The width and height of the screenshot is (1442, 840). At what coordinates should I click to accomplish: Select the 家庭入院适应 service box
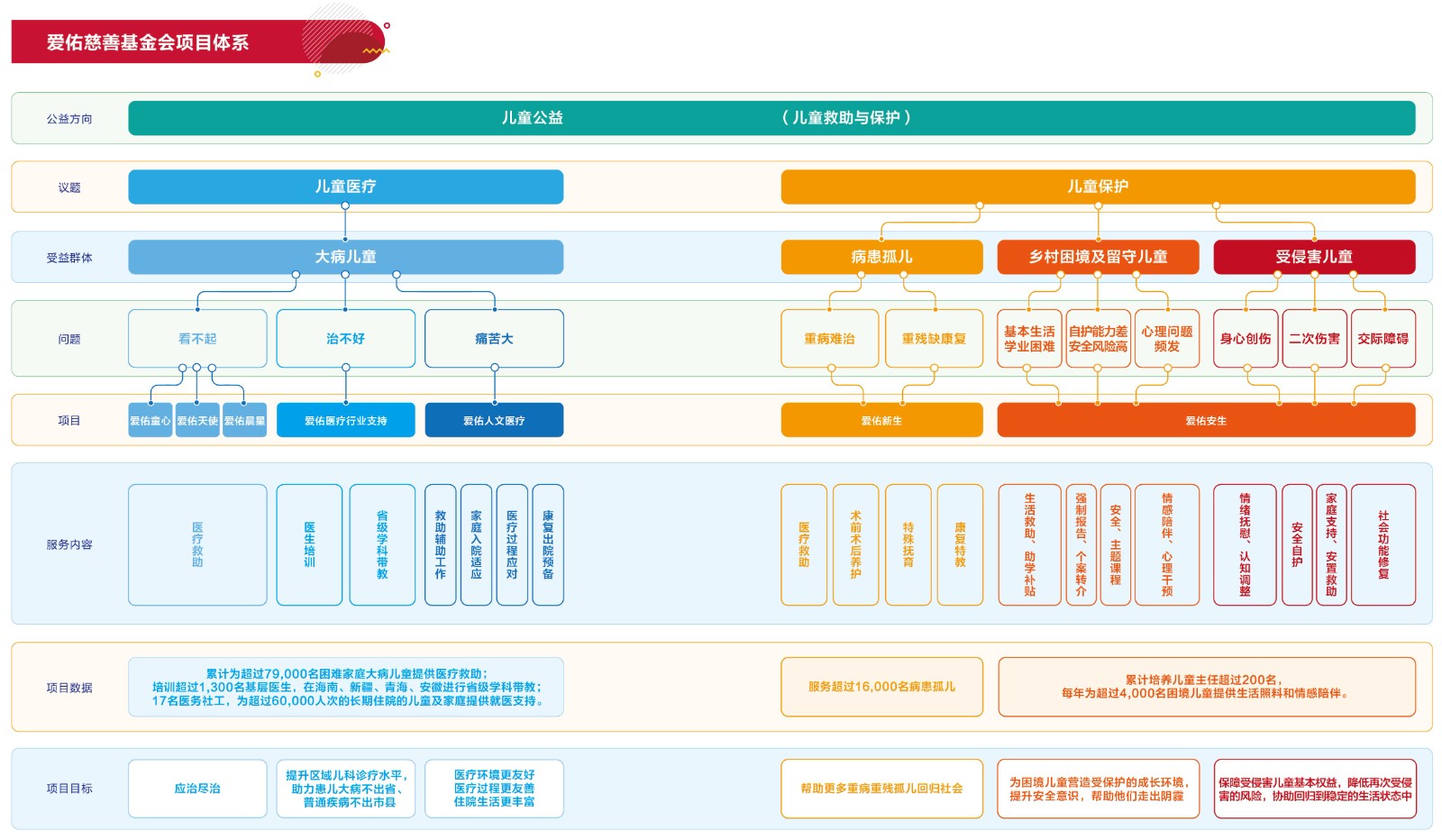(x=476, y=544)
